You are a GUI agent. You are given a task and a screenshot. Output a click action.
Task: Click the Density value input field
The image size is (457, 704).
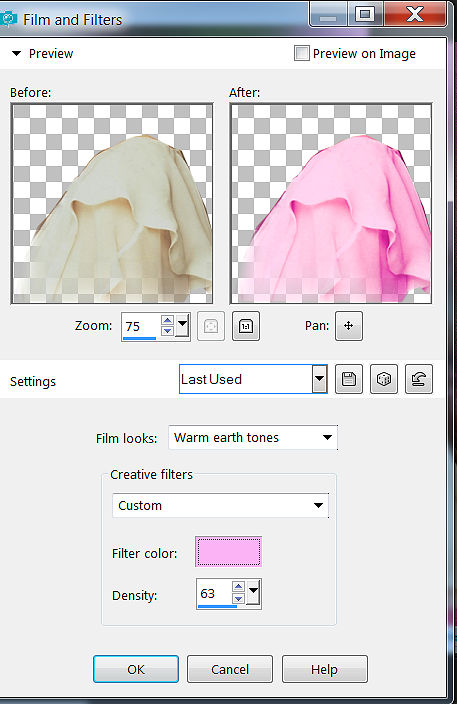click(215, 594)
